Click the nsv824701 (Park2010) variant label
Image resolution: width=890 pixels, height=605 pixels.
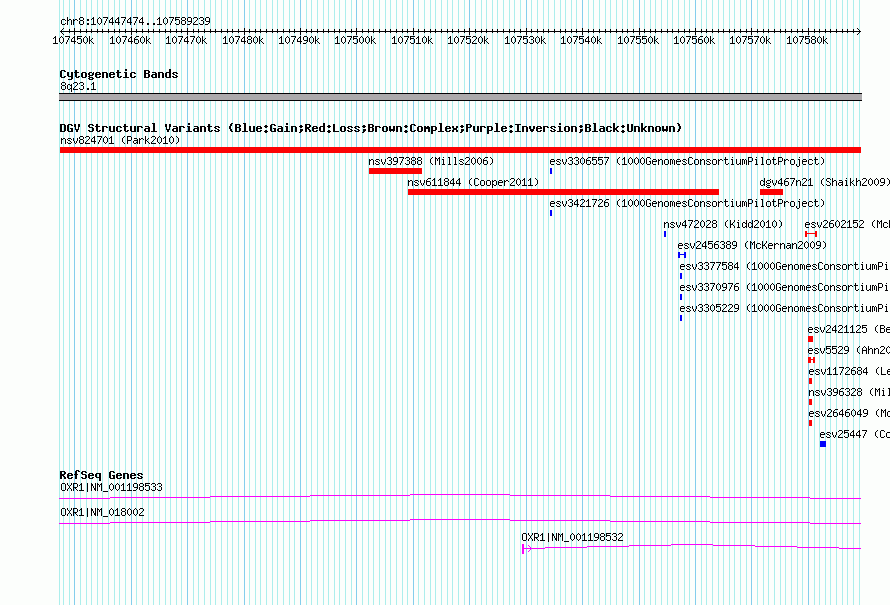(x=120, y=140)
